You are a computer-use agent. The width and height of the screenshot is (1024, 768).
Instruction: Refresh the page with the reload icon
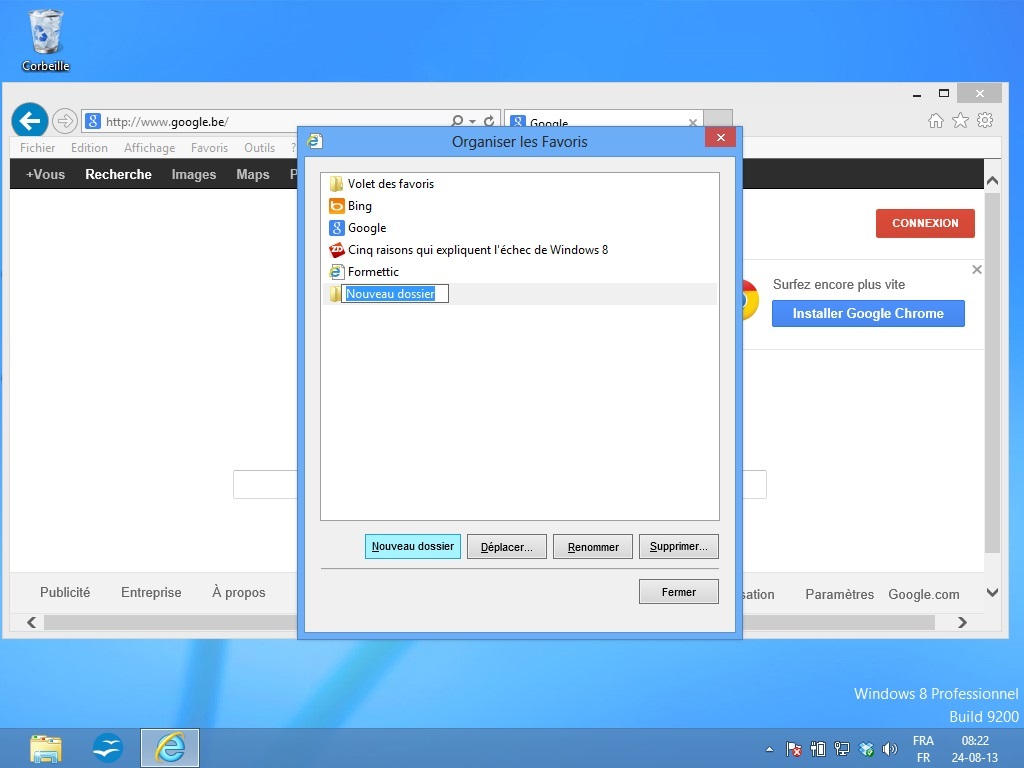click(x=489, y=121)
